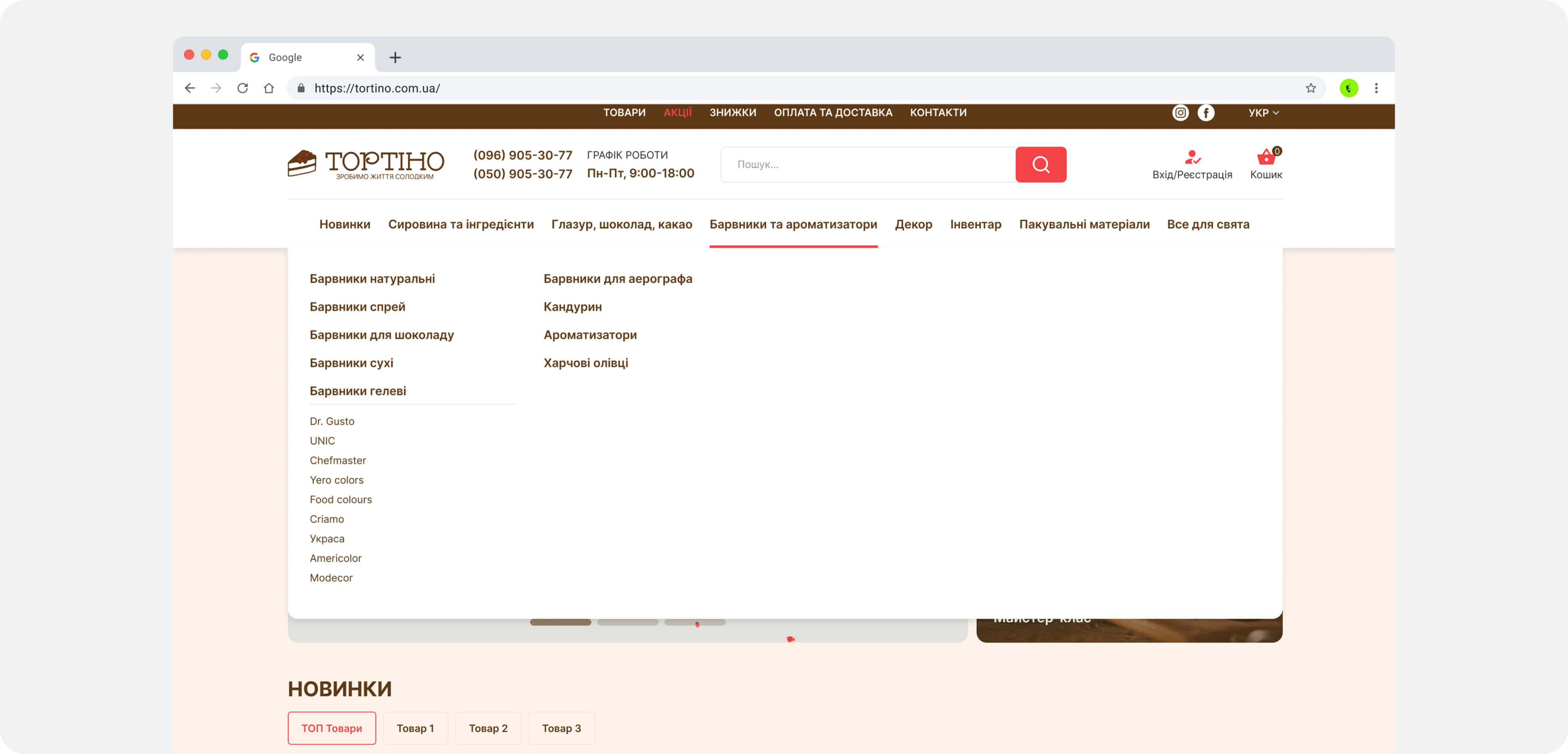Go to browser home icon
Screen dimensions: 1568x754
pyautogui.click(x=269, y=88)
